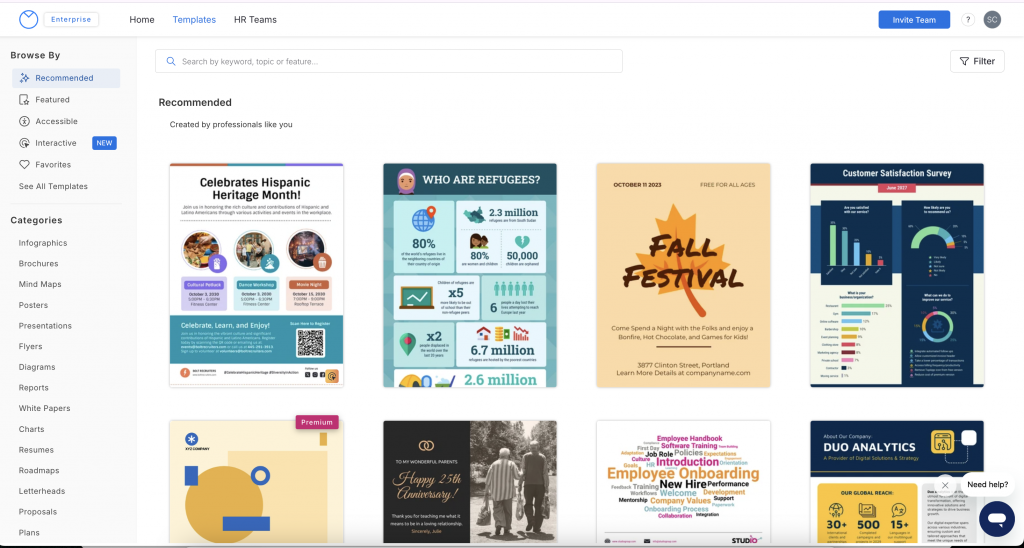Click the Featured star icon
This screenshot has width=1024, height=548.
point(24,100)
